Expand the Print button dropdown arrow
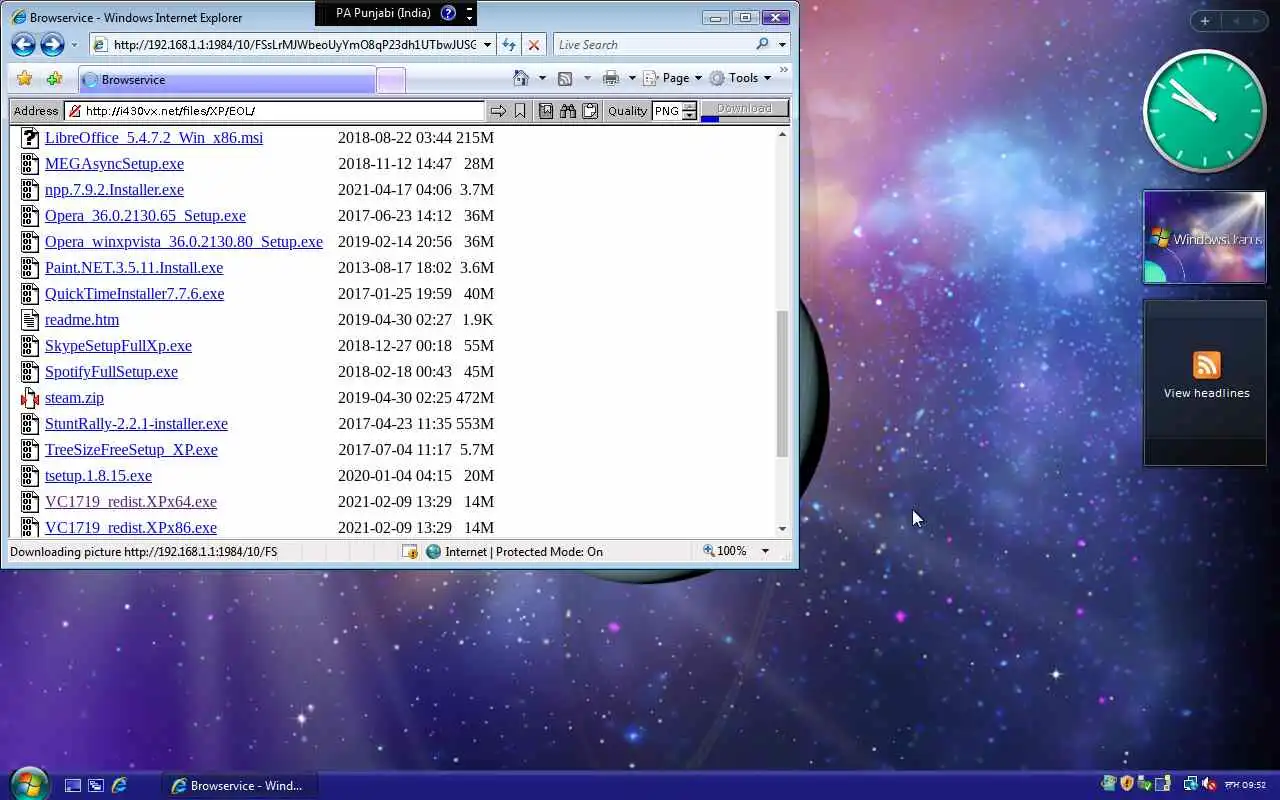 (x=632, y=78)
